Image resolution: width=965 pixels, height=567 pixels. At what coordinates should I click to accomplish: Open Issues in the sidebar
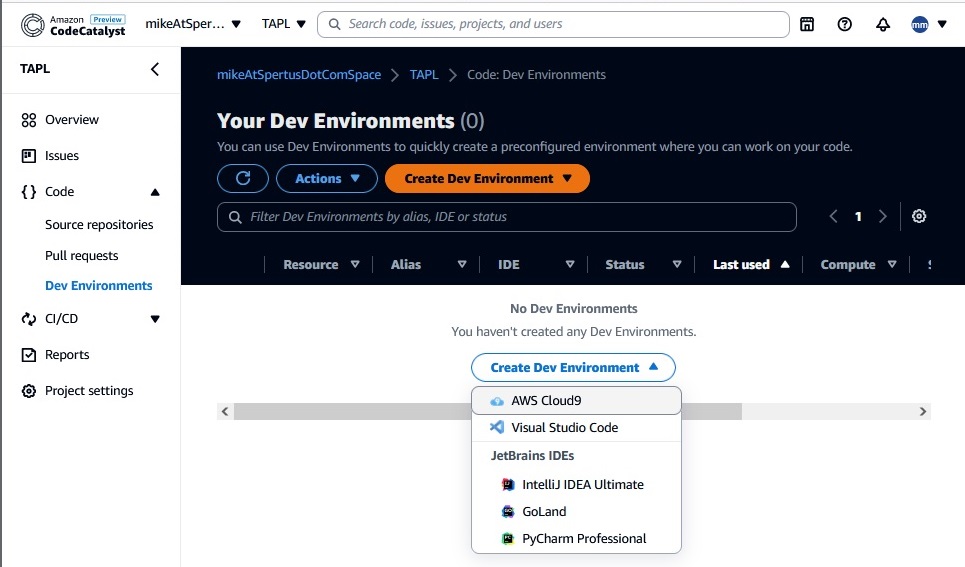(x=62, y=156)
